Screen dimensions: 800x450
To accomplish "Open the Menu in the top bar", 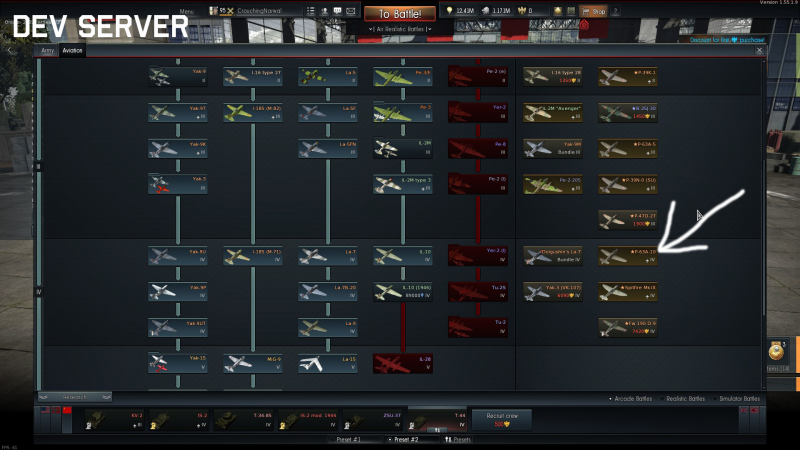I will coord(186,11).
